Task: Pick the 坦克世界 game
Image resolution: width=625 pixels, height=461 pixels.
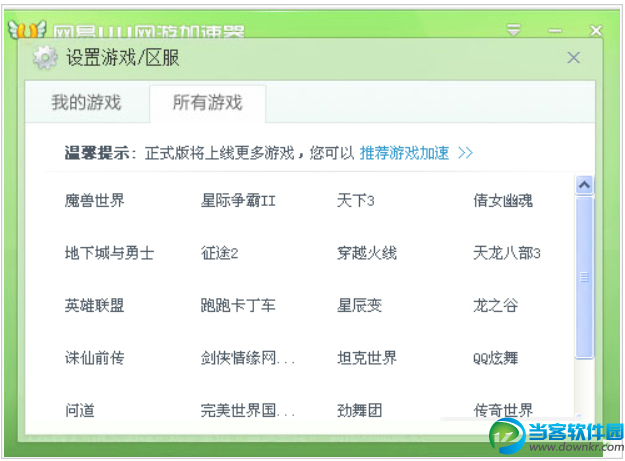Action: coord(367,358)
